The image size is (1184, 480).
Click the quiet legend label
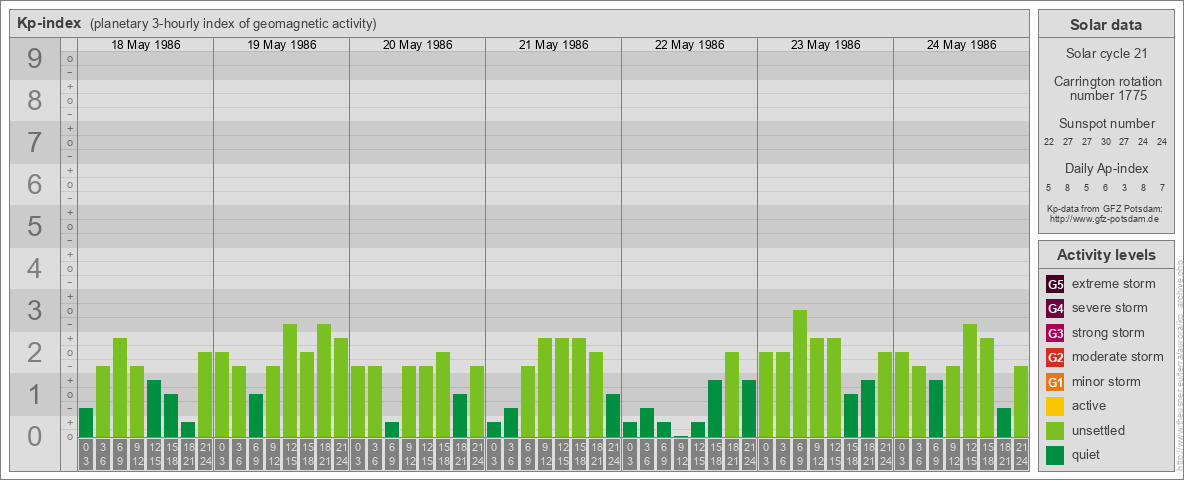1087,455
